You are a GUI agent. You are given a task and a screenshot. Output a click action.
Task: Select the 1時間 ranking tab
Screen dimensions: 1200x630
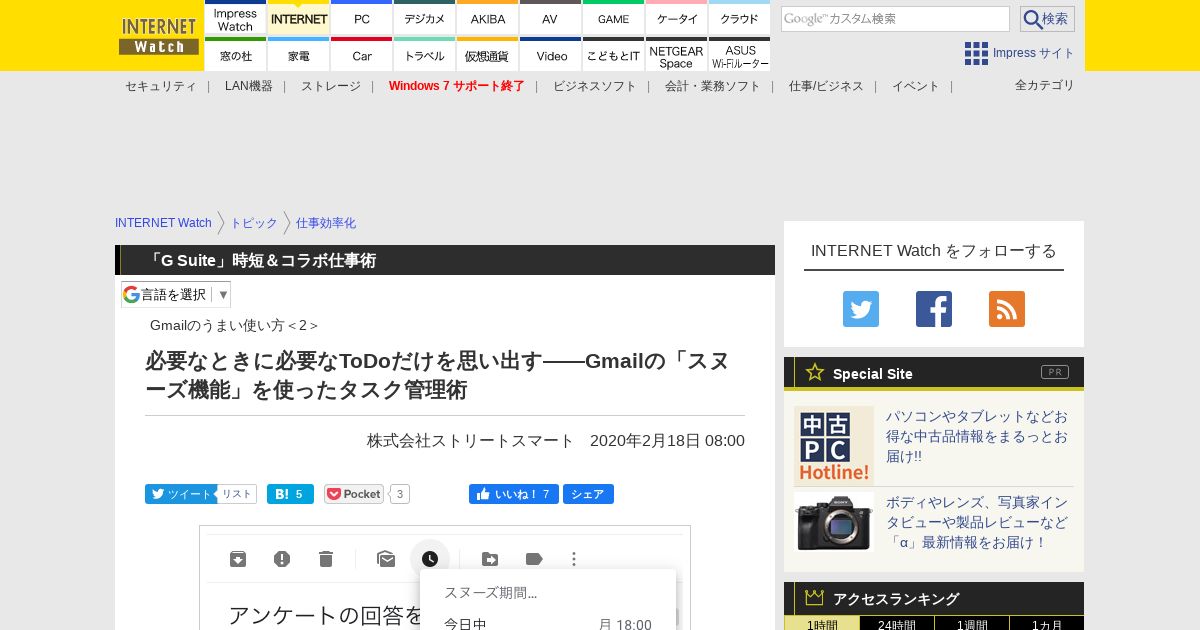[x=822, y=624]
